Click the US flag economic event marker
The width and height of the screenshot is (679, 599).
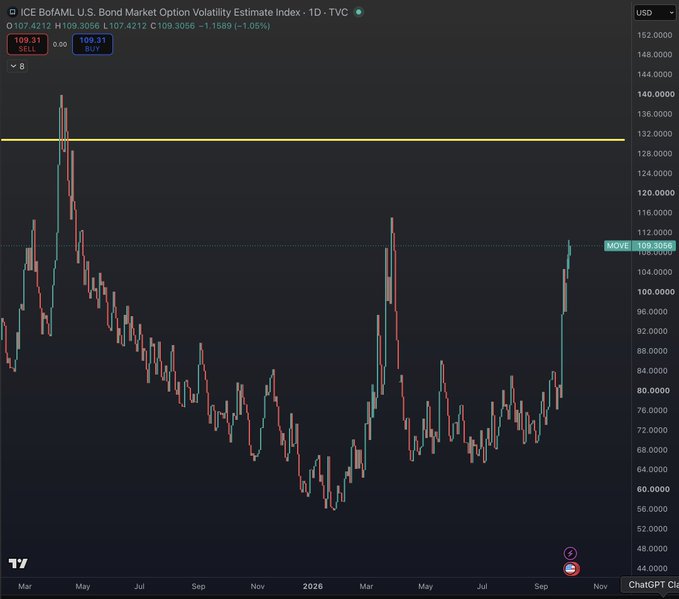tap(571, 569)
